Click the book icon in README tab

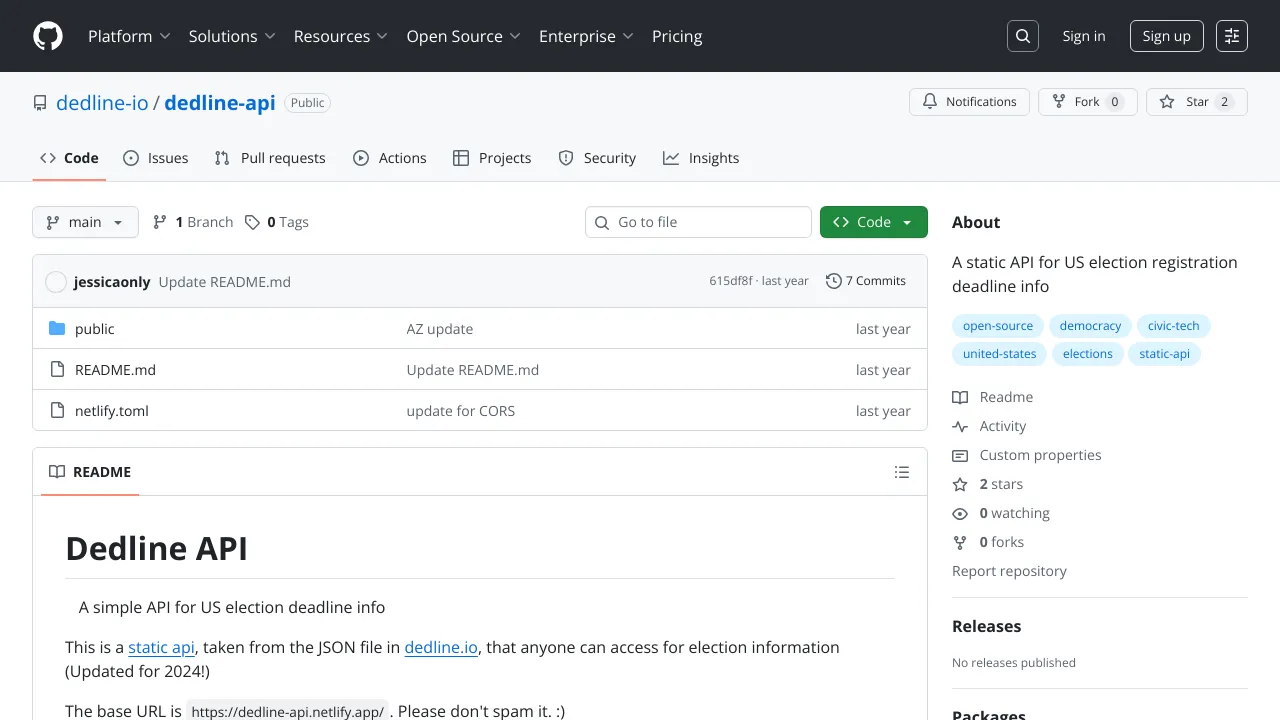tap(57, 472)
